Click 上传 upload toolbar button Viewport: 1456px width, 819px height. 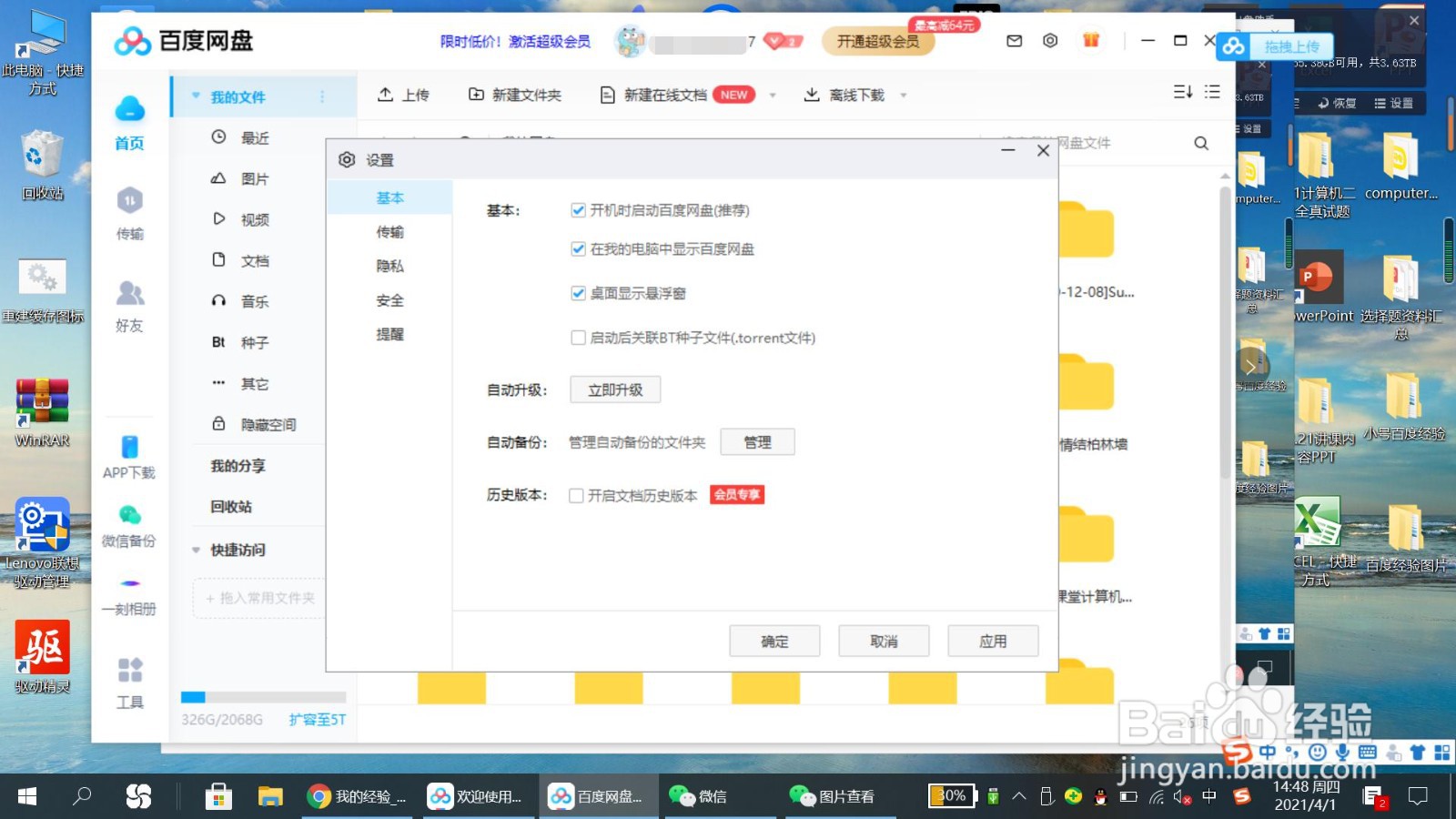tap(403, 95)
